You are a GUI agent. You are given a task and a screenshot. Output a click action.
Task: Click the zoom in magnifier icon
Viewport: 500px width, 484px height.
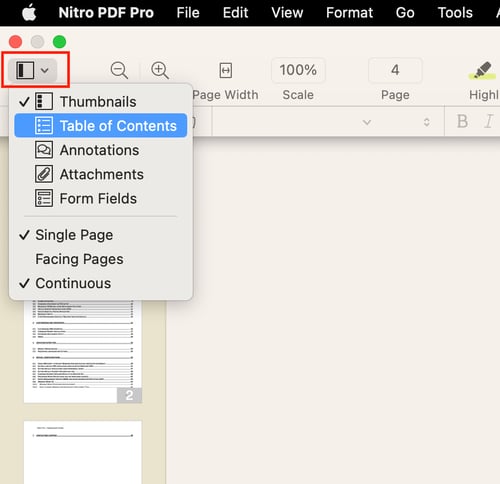coord(160,70)
